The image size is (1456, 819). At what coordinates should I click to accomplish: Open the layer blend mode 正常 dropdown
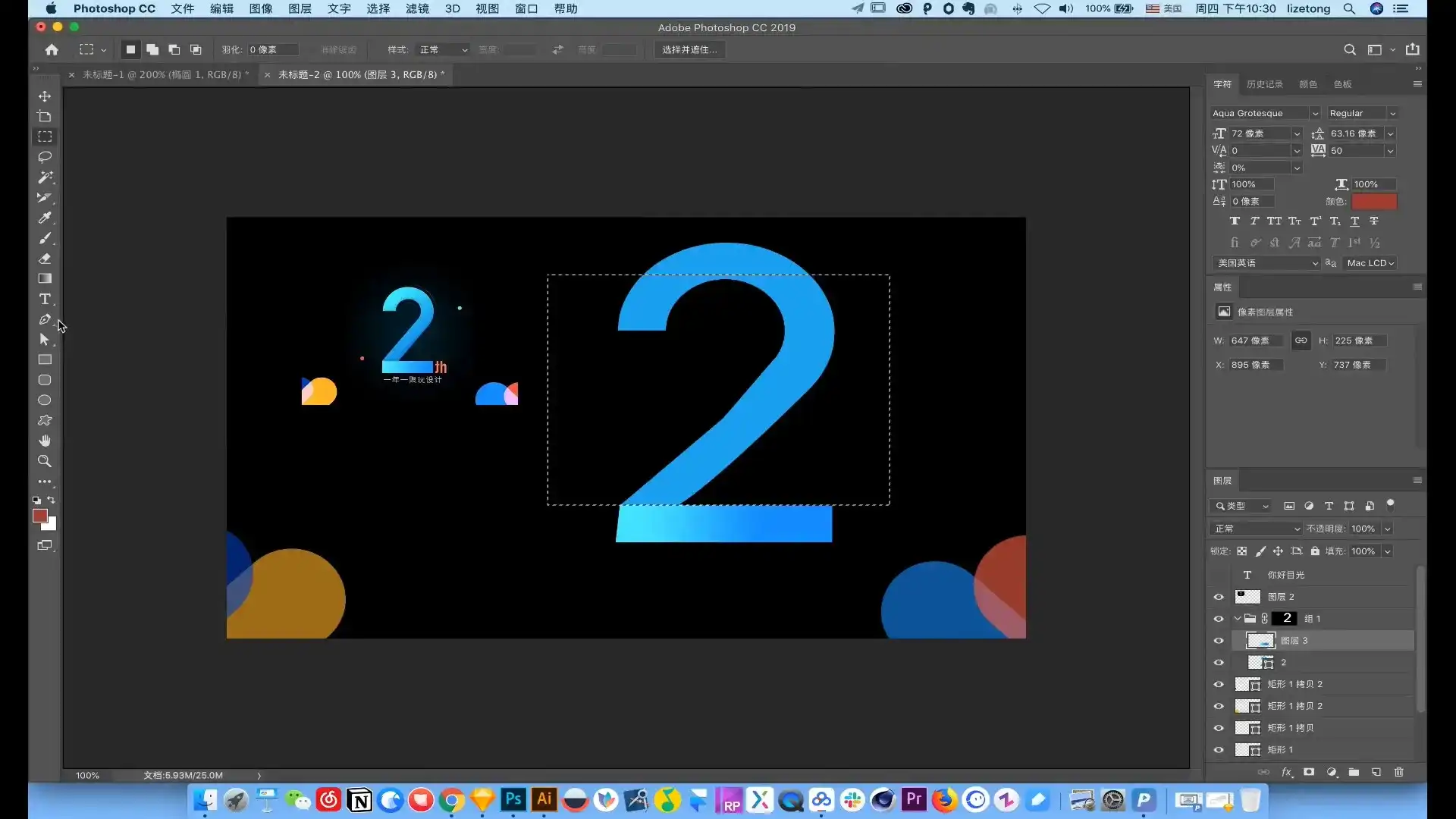coord(1257,529)
